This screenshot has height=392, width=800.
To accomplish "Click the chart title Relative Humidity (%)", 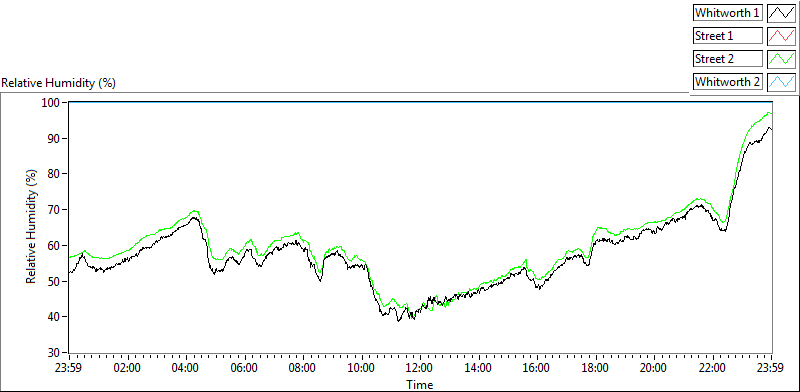I will click(59, 83).
